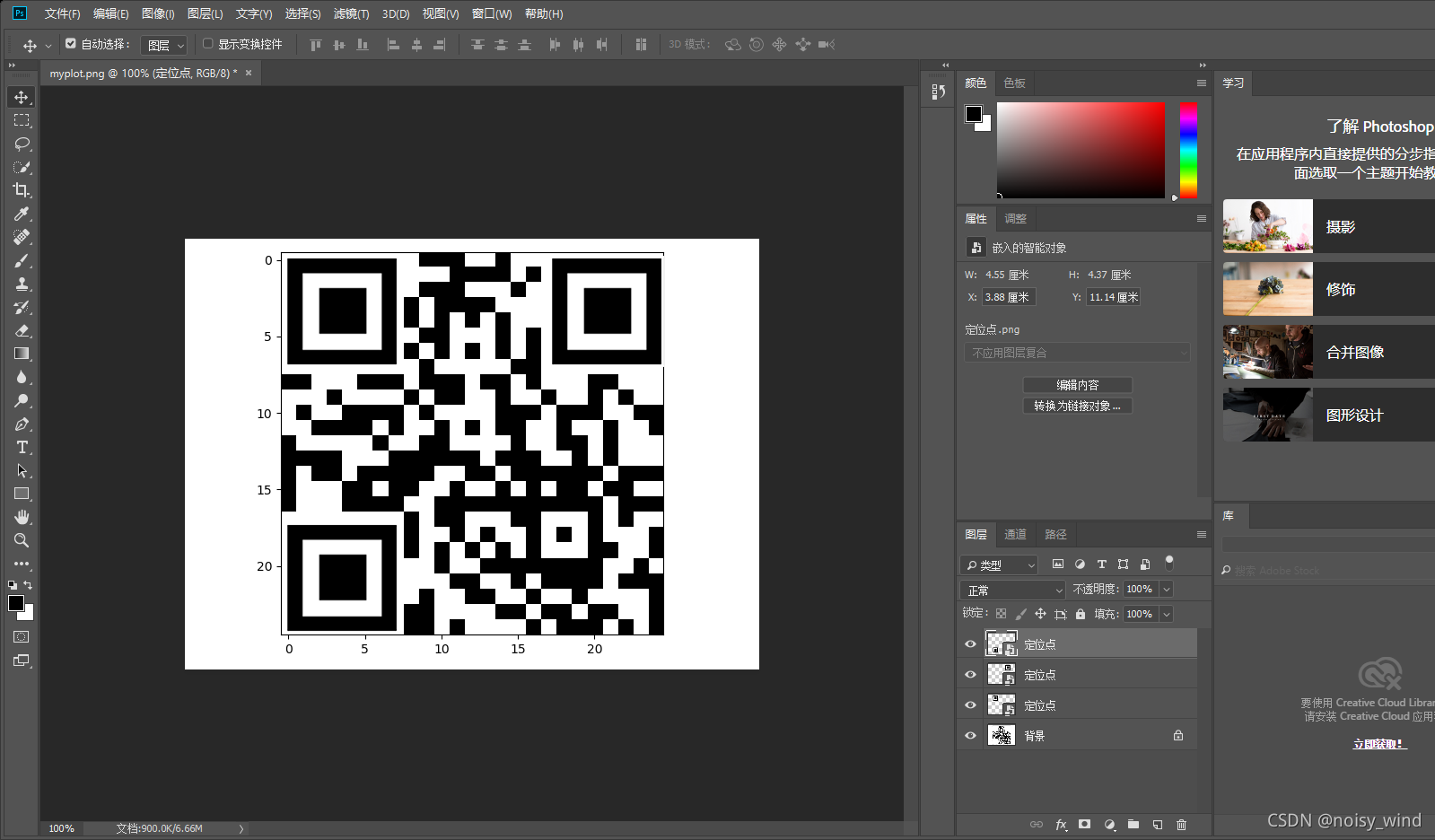
Task: Open the 类型 layer filter dropdown
Action: point(998,564)
